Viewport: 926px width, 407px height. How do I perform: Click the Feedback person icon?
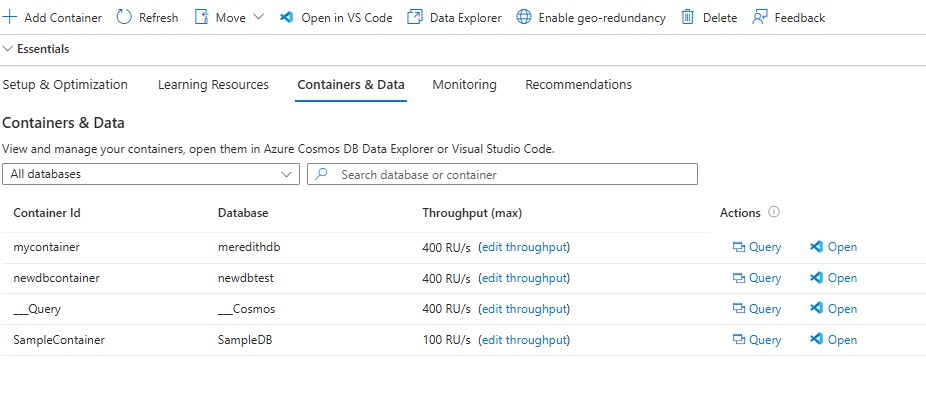coord(760,17)
